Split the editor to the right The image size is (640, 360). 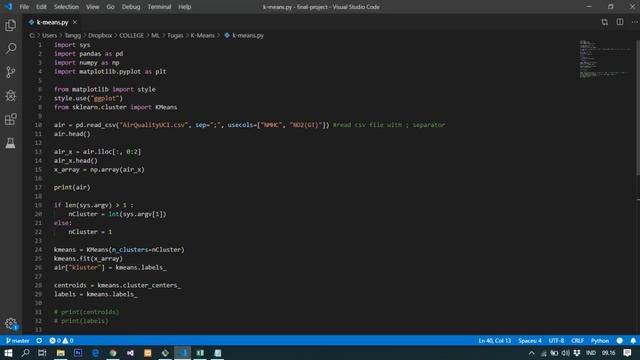pos(620,22)
